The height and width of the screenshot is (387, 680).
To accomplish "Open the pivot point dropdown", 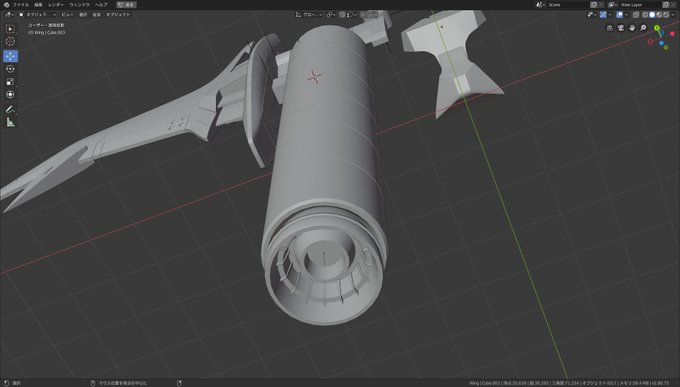I will point(331,15).
